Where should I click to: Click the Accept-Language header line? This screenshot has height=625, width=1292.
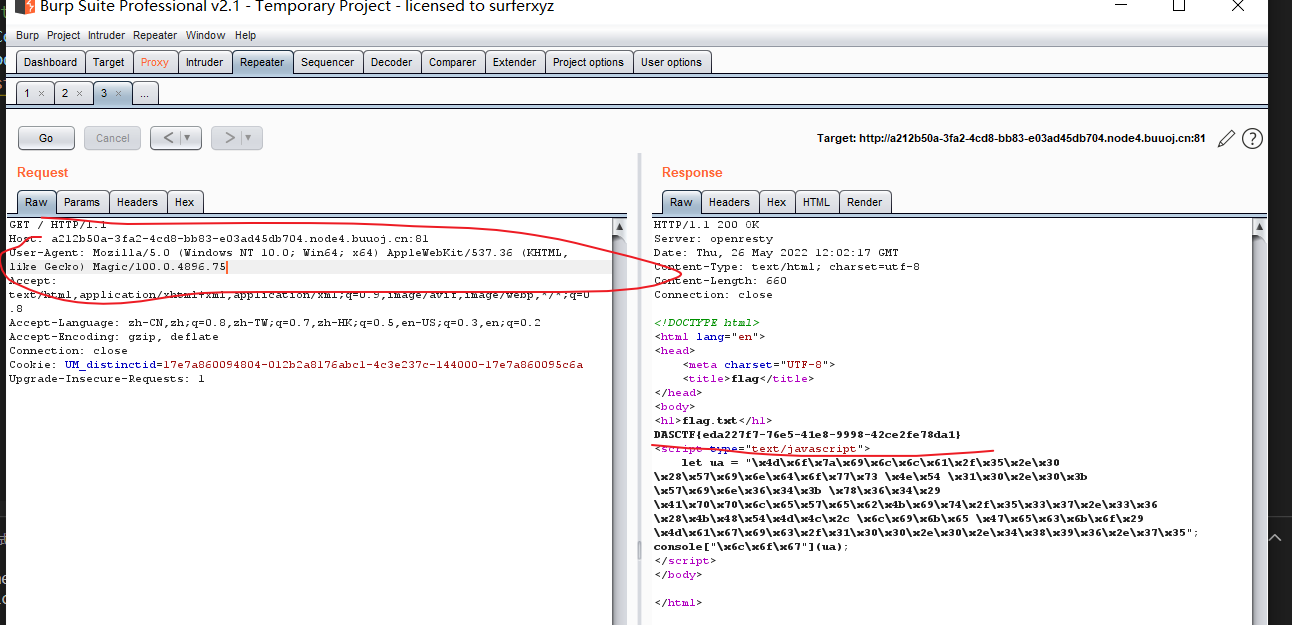275,323
